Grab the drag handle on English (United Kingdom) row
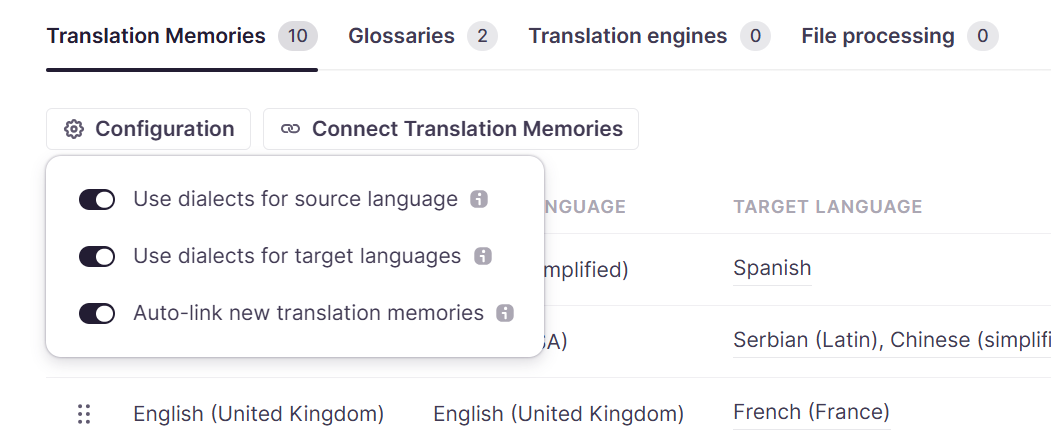This screenshot has width=1051, height=448. click(84, 414)
